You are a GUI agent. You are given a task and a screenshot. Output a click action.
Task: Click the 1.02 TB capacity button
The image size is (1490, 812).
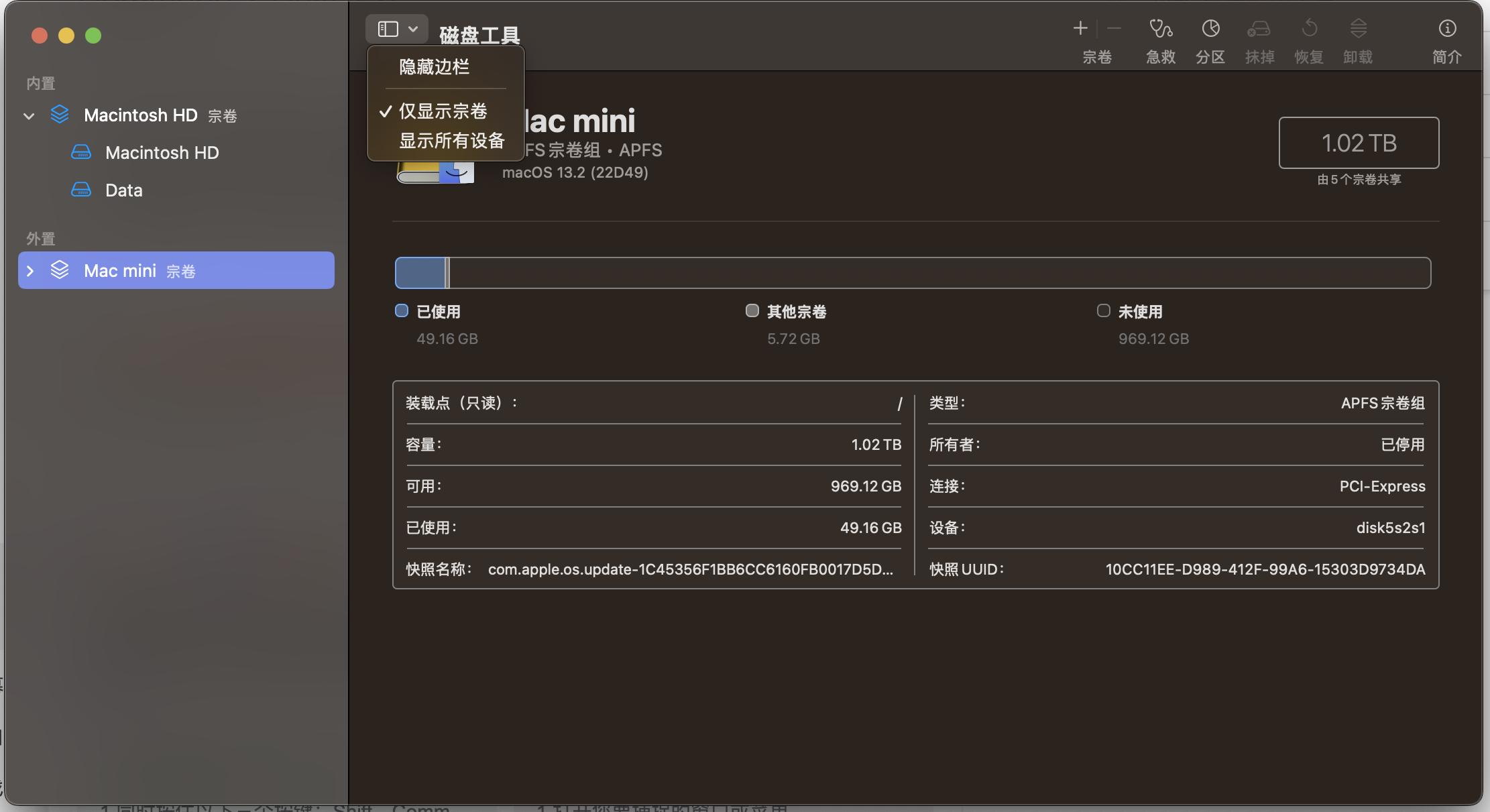pos(1358,143)
